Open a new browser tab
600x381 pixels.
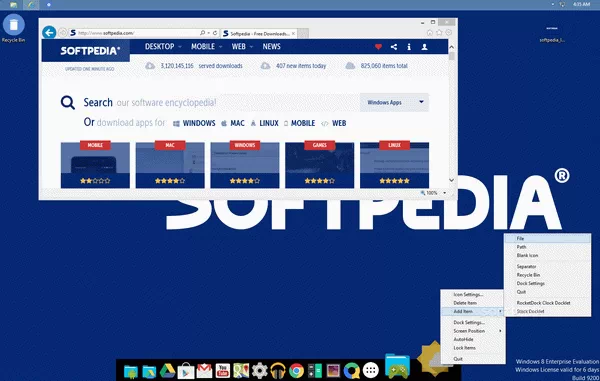pos(303,34)
